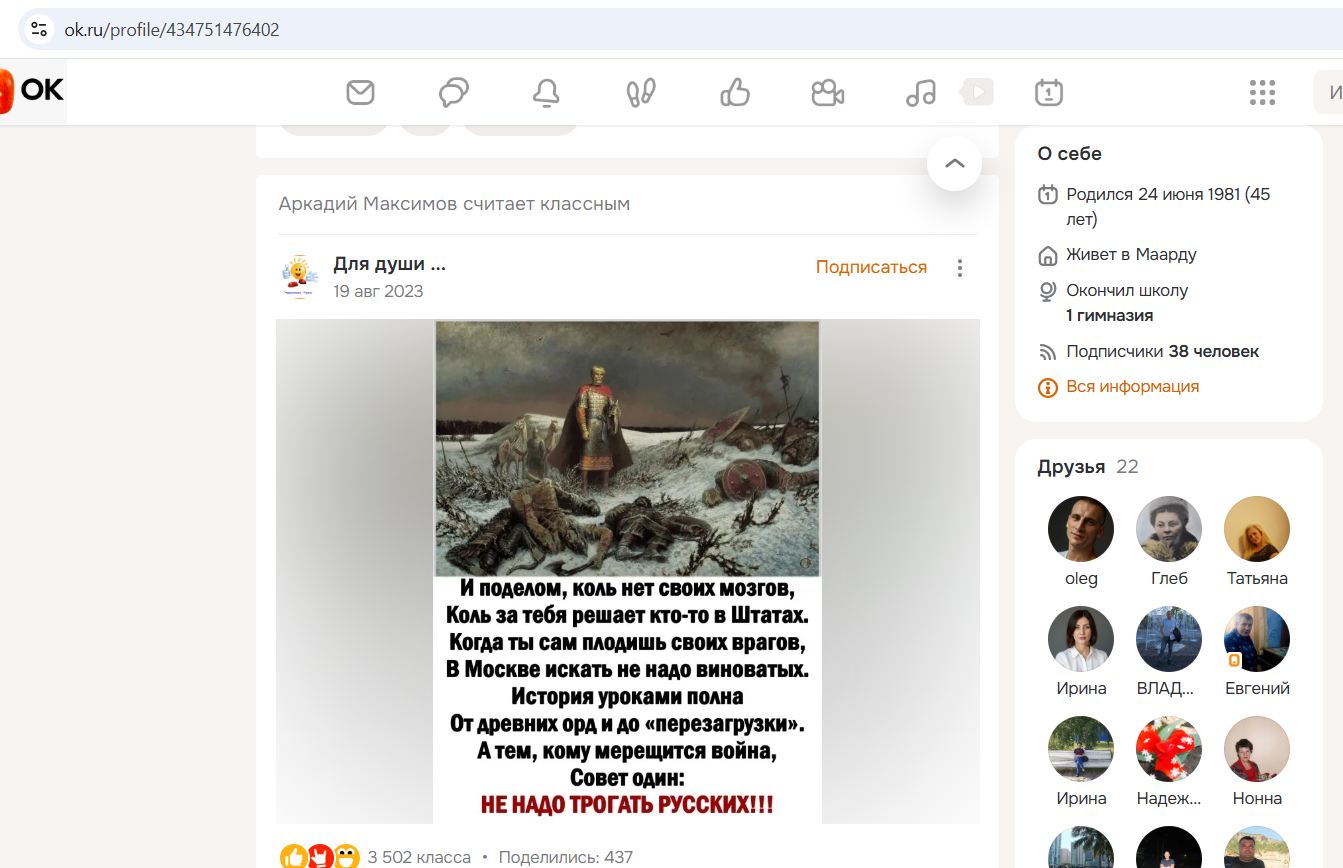Open friend Нонна's avatar
Viewport: 1343px width, 868px height.
pos(1257,749)
